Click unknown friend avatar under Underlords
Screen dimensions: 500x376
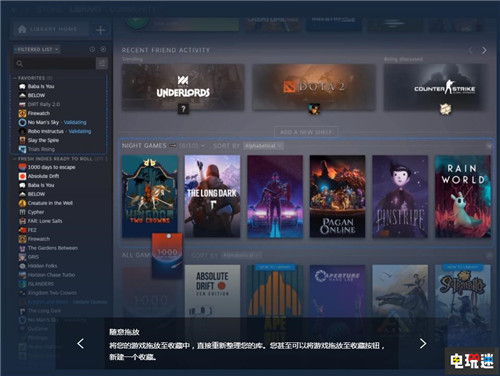coord(183,109)
